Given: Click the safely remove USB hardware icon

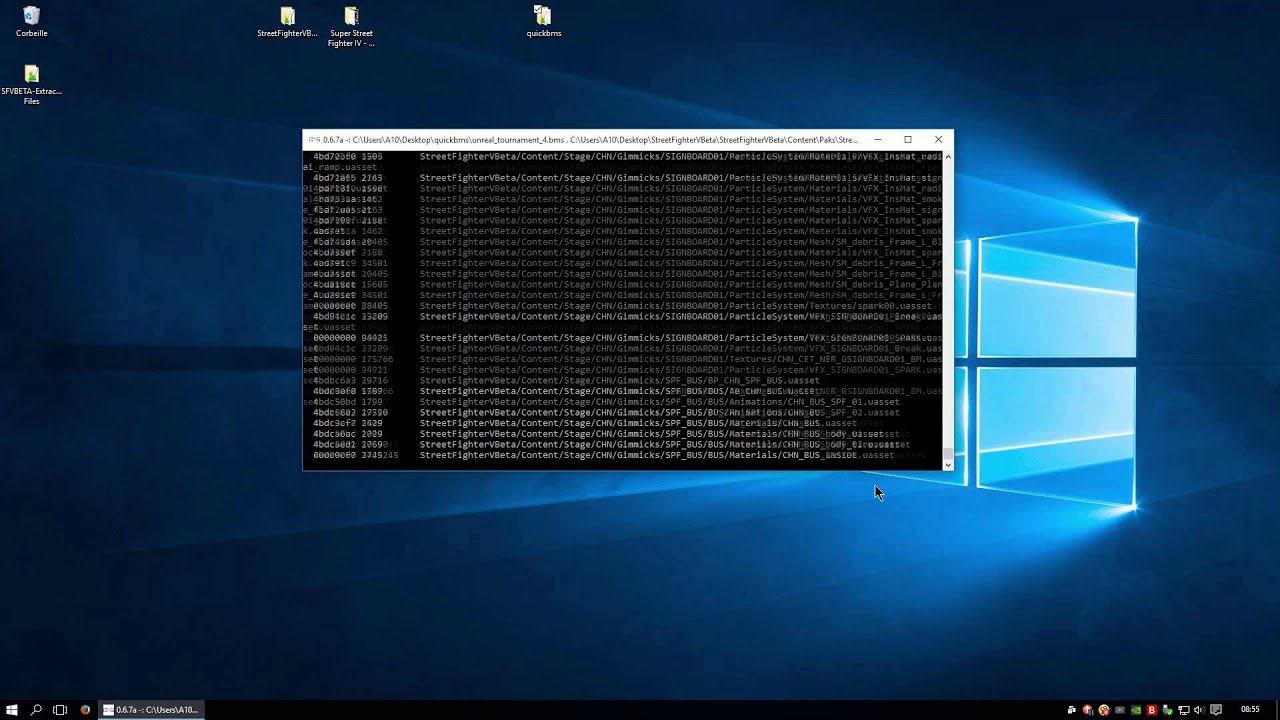Looking at the screenshot, I should 1167,710.
